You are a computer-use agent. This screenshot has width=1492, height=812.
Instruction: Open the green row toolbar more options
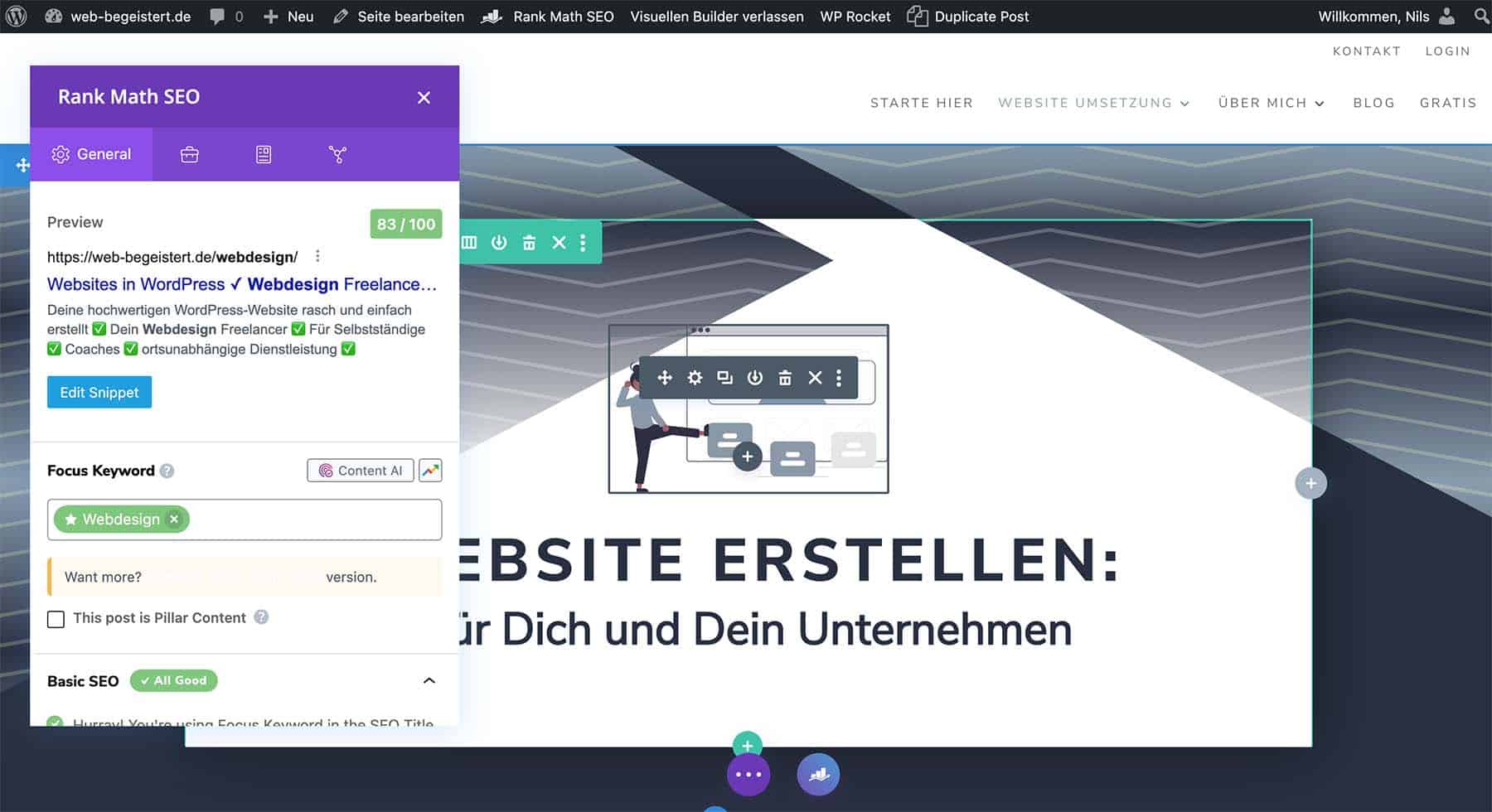click(583, 242)
